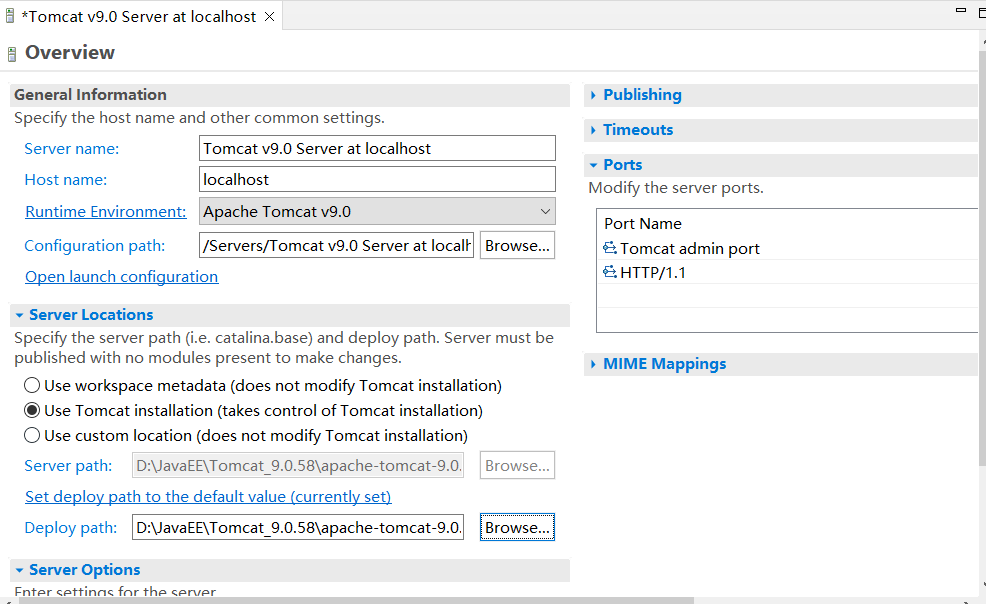This screenshot has height=604, width=986.
Task: Open the Runtime Environment dropdown
Action: tap(378, 211)
